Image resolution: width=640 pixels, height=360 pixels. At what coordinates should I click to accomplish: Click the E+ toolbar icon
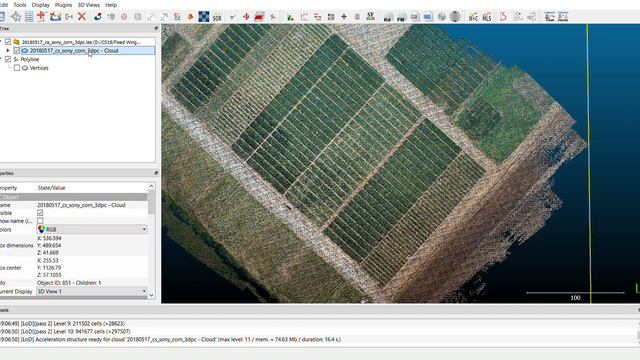69,17
